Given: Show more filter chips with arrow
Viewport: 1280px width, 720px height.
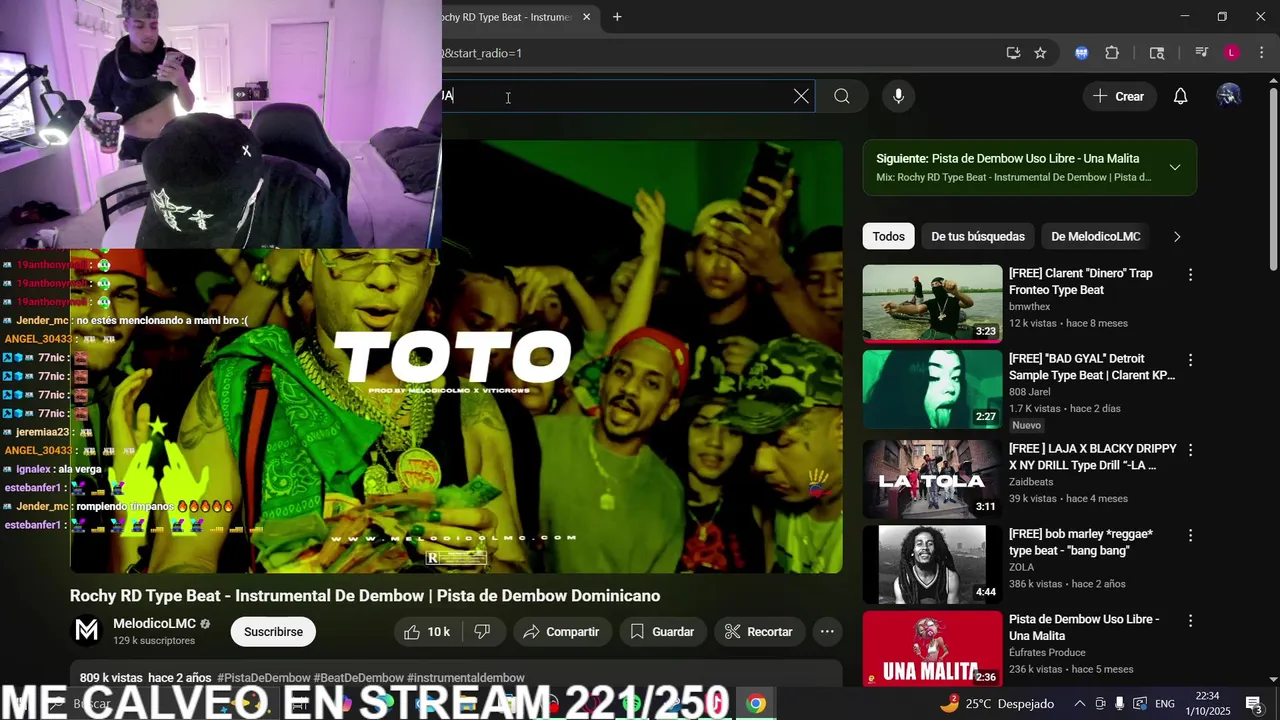Looking at the screenshot, I should (1176, 237).
